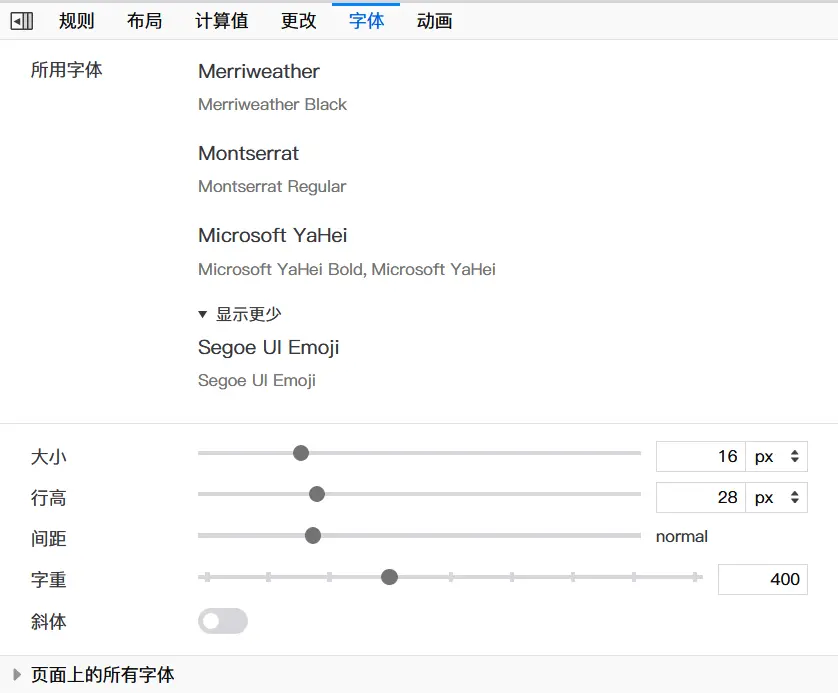838x693 pixels.
Task: Click the normal spacing value
Action: (681, 536)
